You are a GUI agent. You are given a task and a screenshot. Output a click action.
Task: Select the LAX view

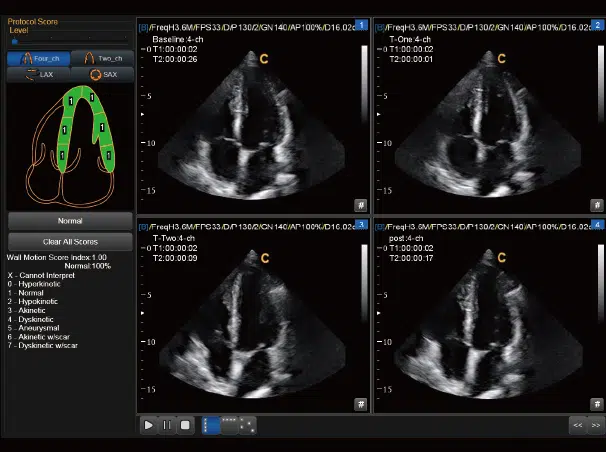pyautogui.click(x=39, y=75)
